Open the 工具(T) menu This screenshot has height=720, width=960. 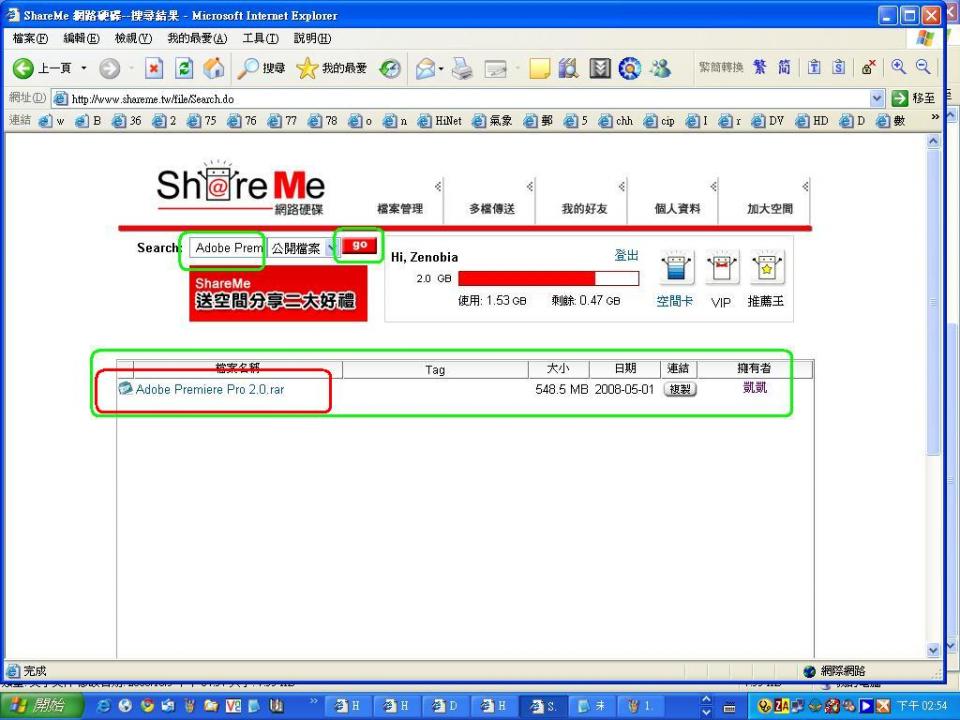point(260,39)
